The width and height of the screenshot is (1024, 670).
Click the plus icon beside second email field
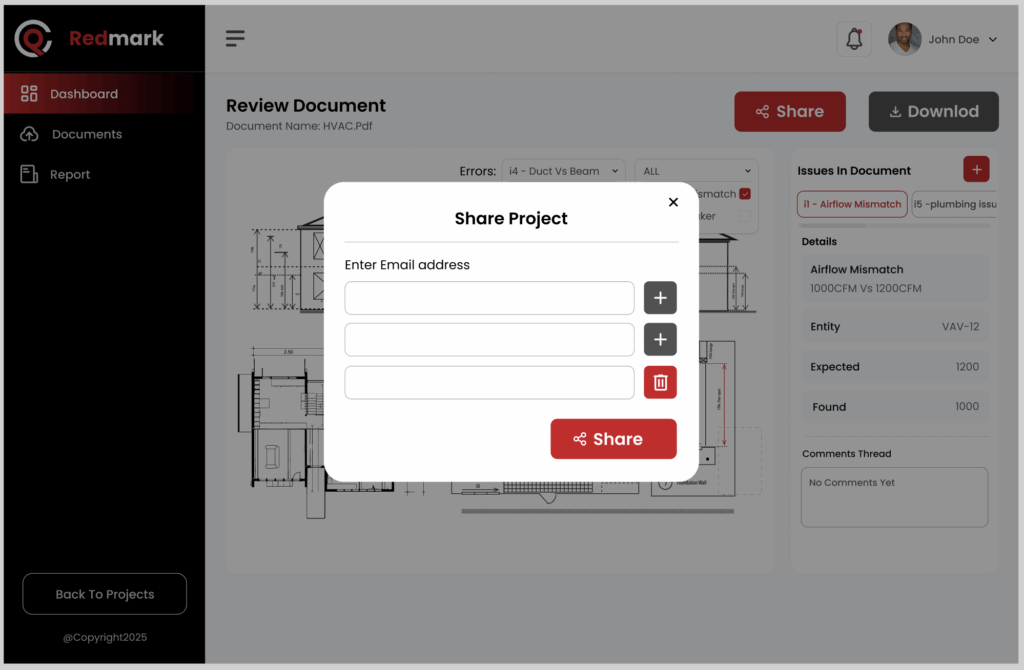660,340
